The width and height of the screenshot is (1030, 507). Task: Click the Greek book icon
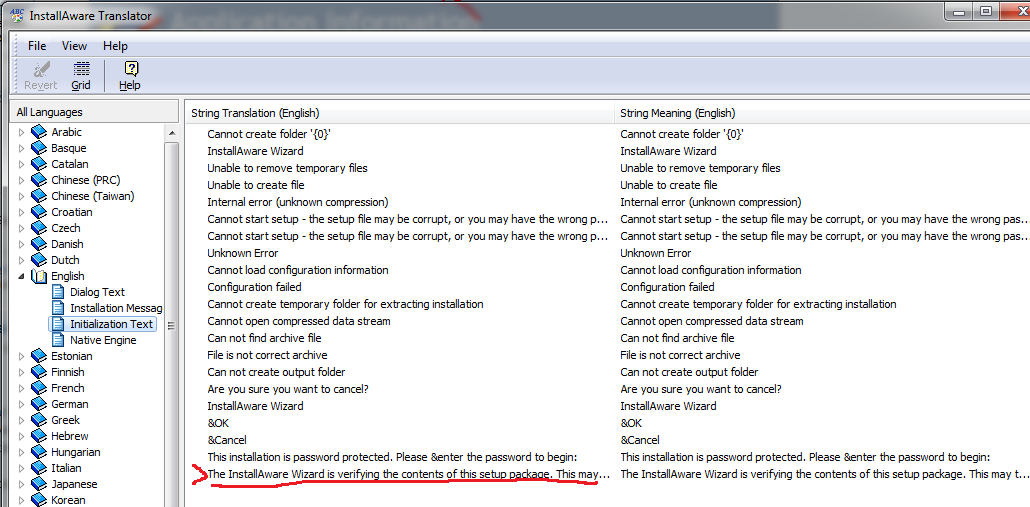pyautogui.click(x=39, y=420)
